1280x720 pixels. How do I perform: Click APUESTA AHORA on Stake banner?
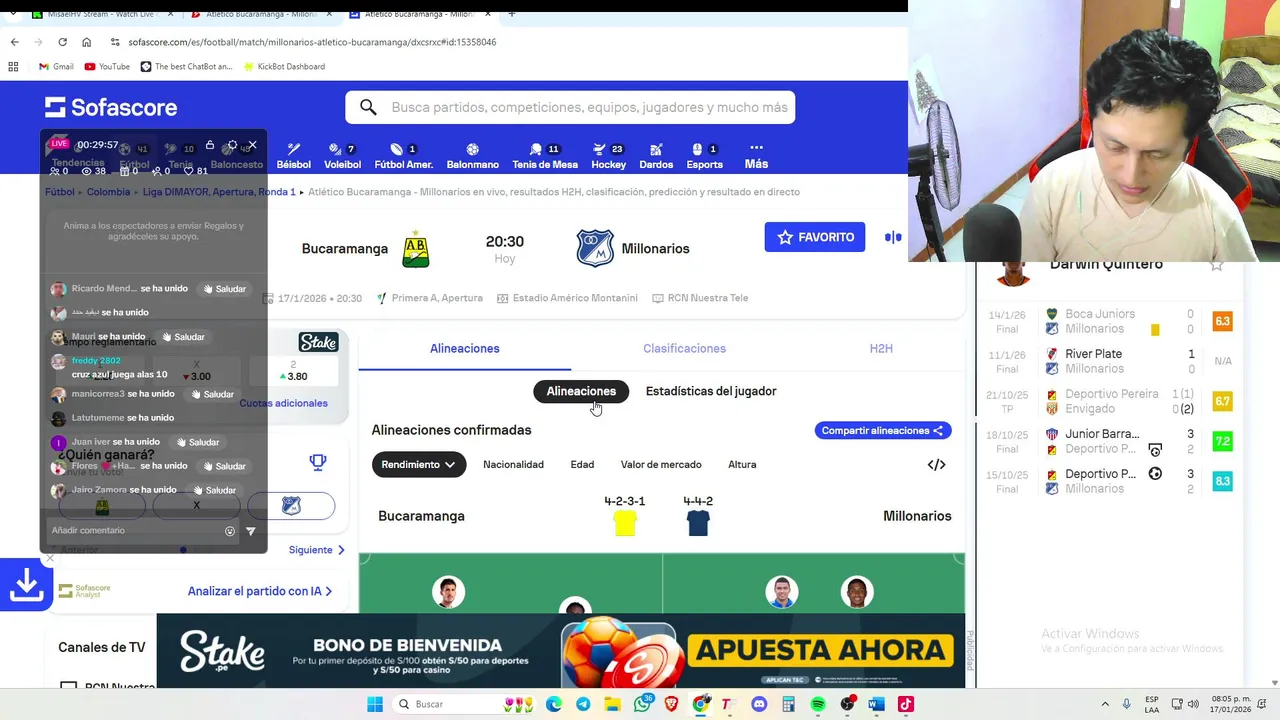click(x=820, y=651)
